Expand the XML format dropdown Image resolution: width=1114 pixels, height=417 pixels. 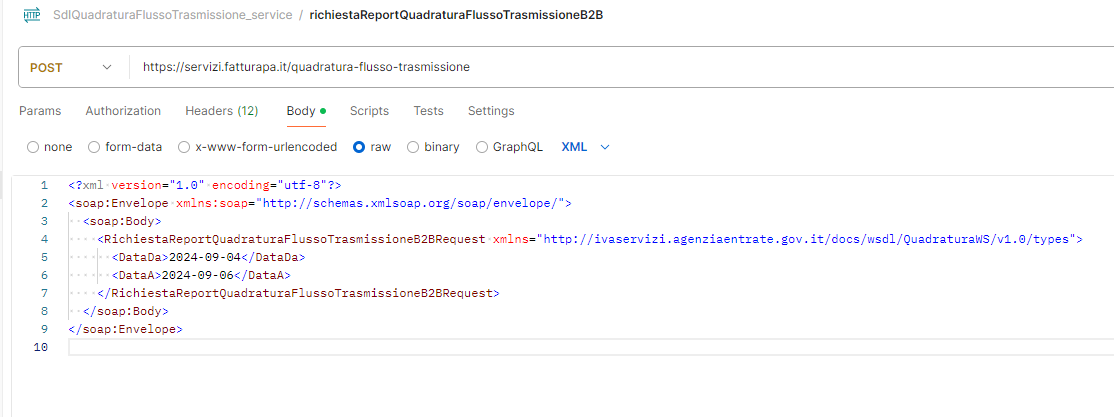coord(585,147)
